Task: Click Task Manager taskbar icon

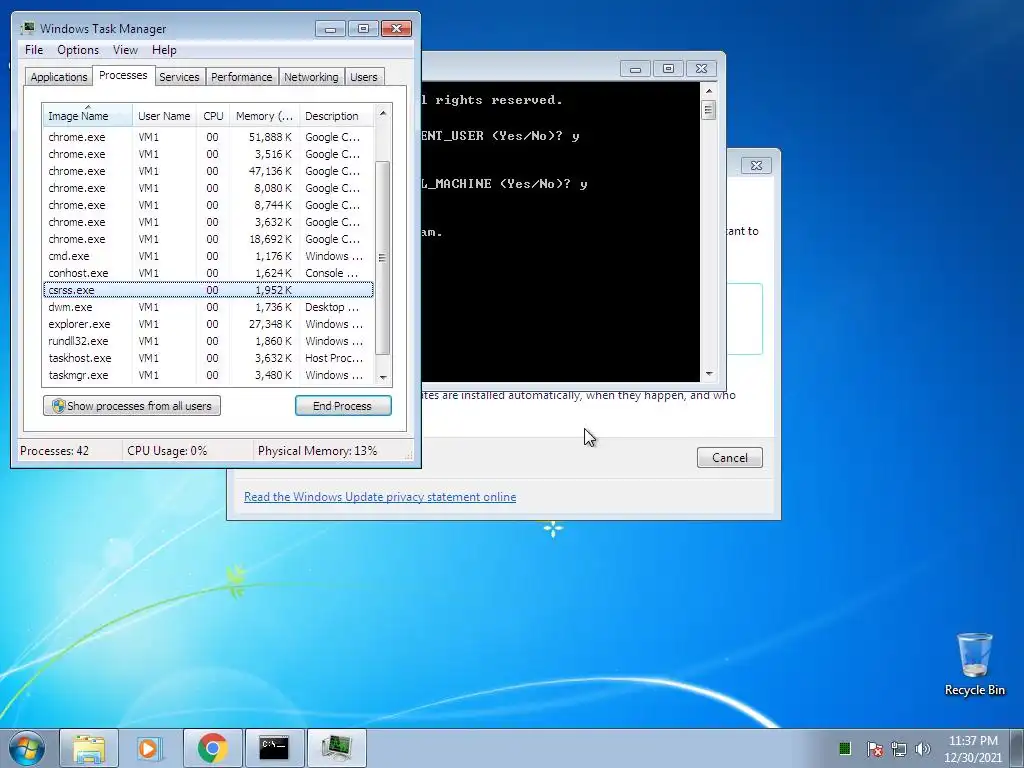Action: 336,748
